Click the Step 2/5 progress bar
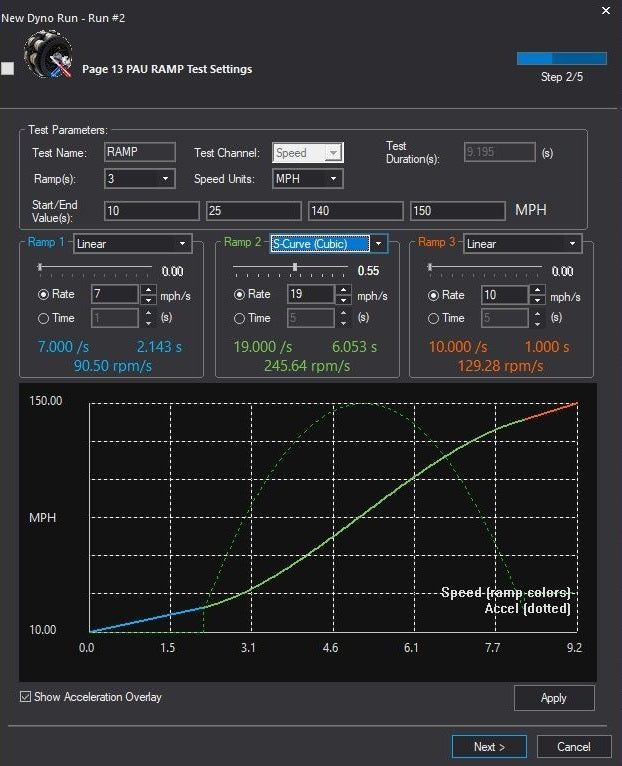The image size is (622, 766). pos(562,58)
